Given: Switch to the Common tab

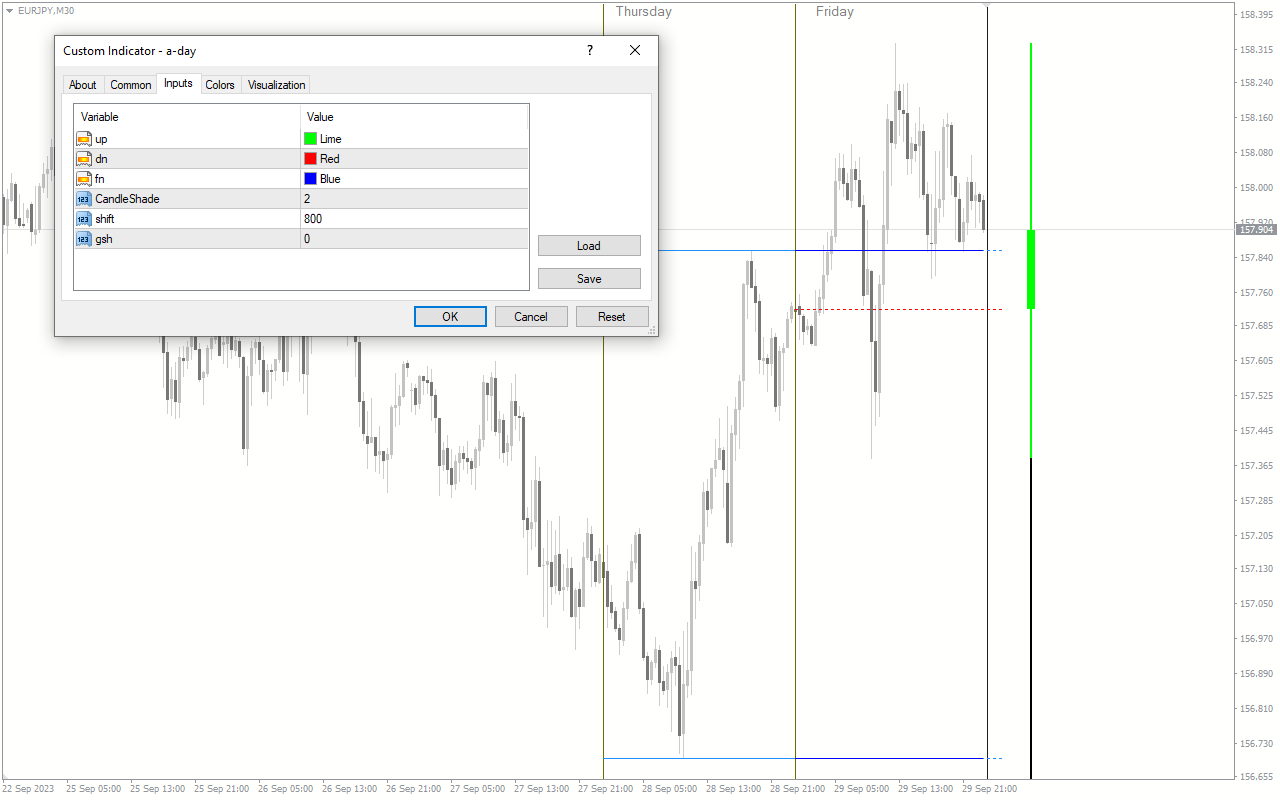Looking at the screenshot, I should [131, 85].
